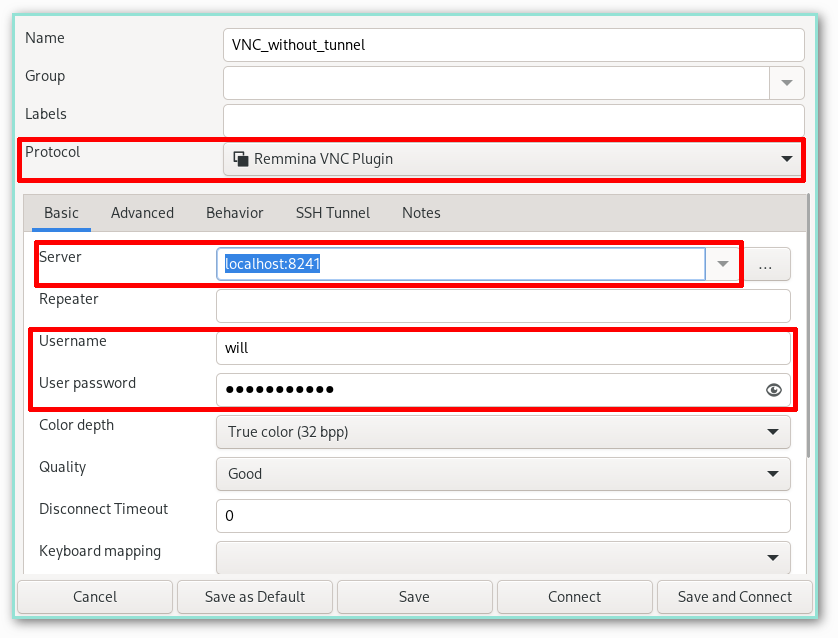
Task: Switch to the Notes tab
Action: pos(420,212)
